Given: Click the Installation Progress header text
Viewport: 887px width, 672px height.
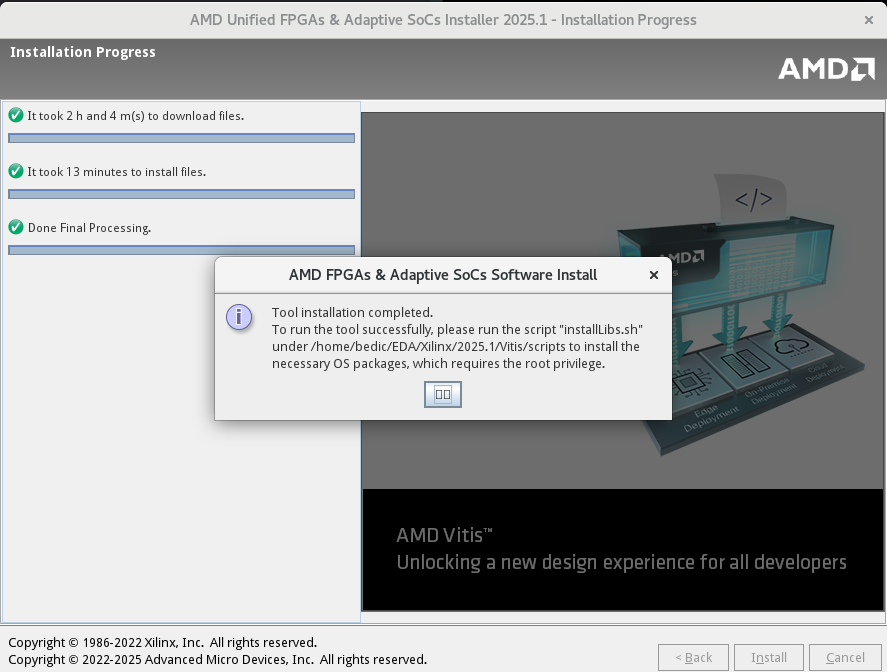Looking at the screenshot, I should pyautogui.click(x=83, y=52).
